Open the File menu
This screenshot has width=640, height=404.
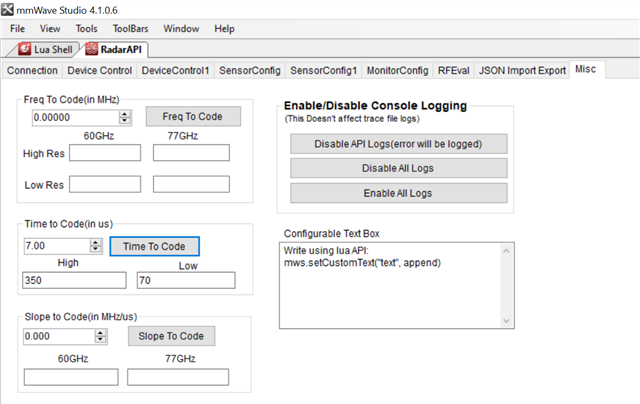coord(18,29)
